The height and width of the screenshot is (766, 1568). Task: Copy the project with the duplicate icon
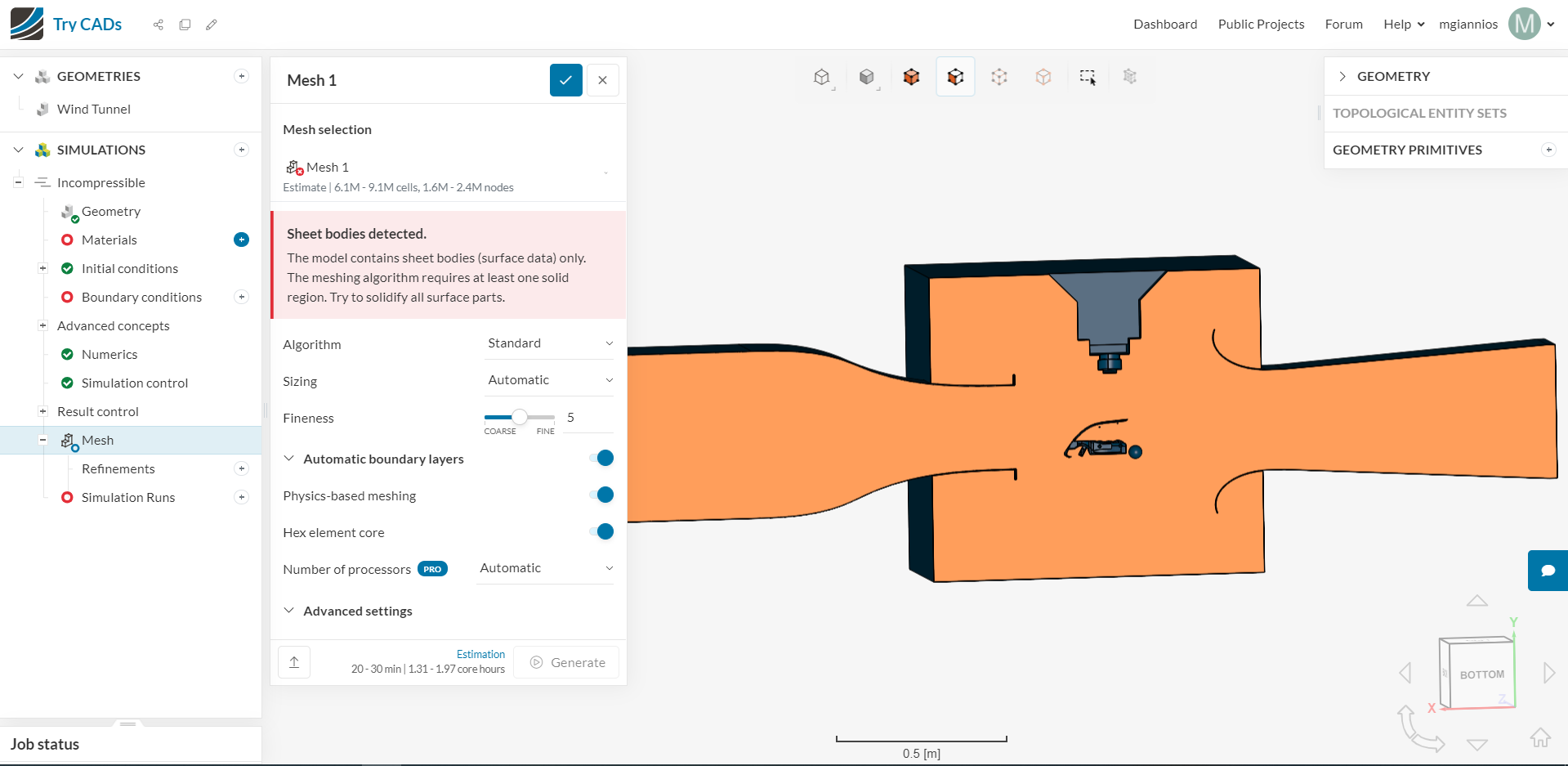(x=185, y=25)
